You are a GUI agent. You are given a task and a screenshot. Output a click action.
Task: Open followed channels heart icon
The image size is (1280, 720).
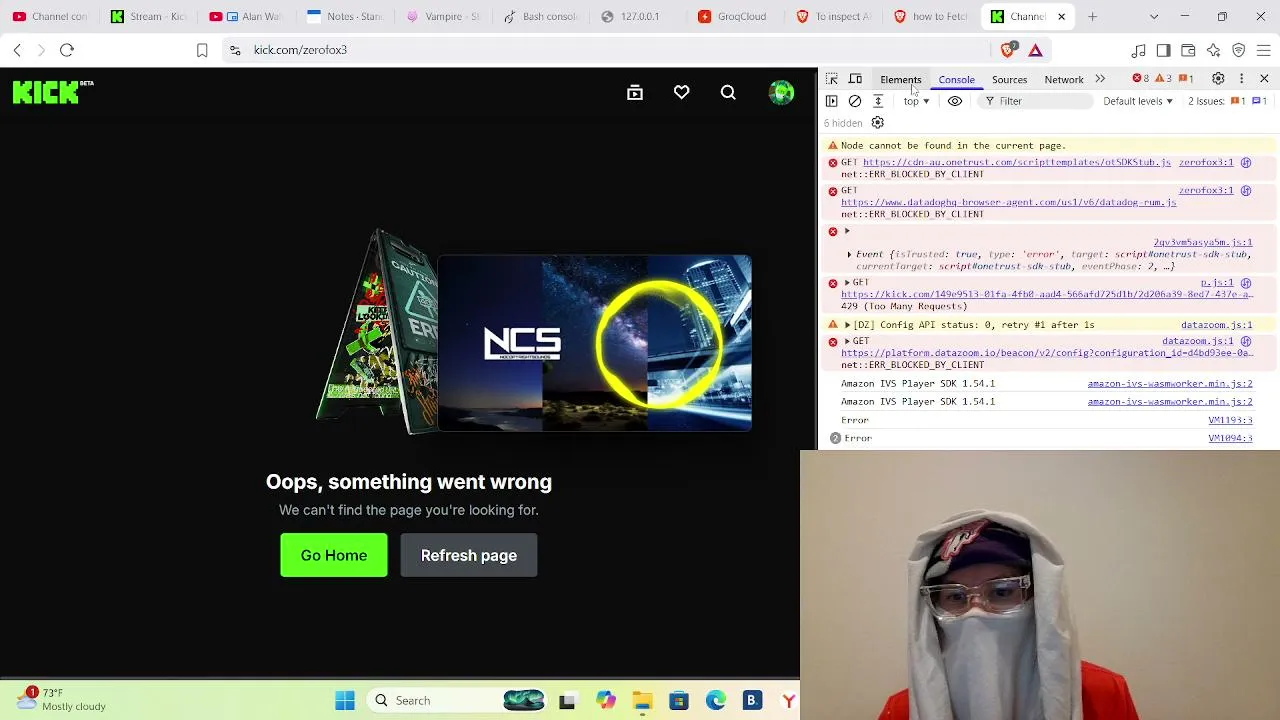pyautogui.click(x=682, y=93)
